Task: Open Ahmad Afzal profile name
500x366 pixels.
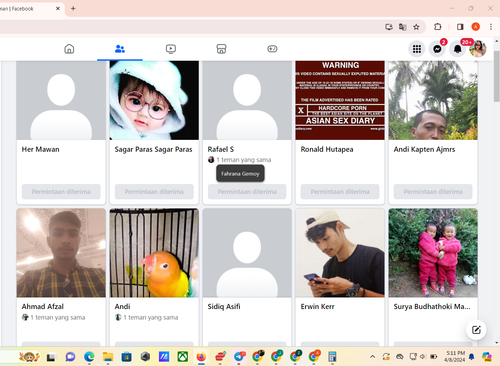Action: [x=43, y=306]
